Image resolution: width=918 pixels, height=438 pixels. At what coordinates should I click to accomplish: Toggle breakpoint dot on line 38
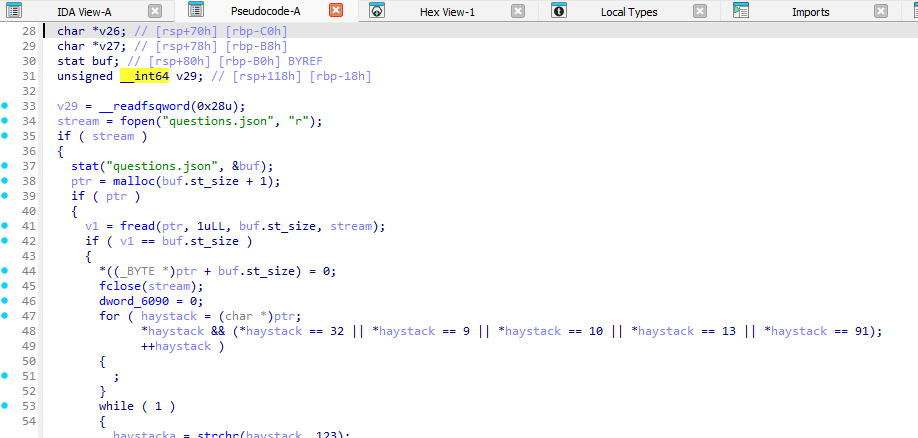[x=7, y=181]
